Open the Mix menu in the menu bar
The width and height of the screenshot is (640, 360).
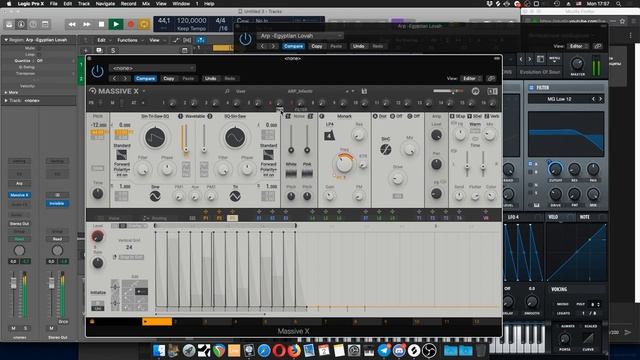point(146,4)
